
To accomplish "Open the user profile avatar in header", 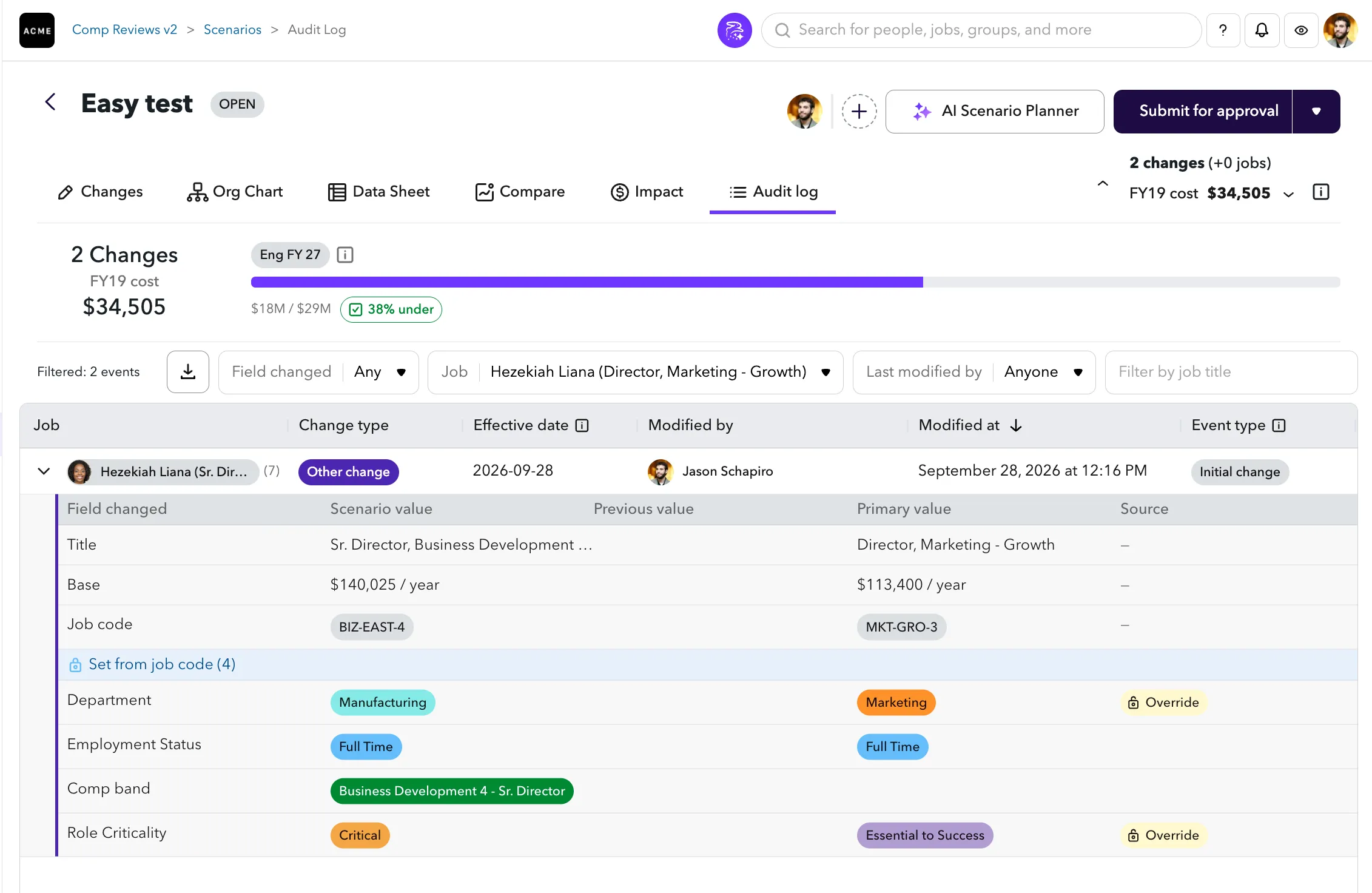I will coord(1340,30).
